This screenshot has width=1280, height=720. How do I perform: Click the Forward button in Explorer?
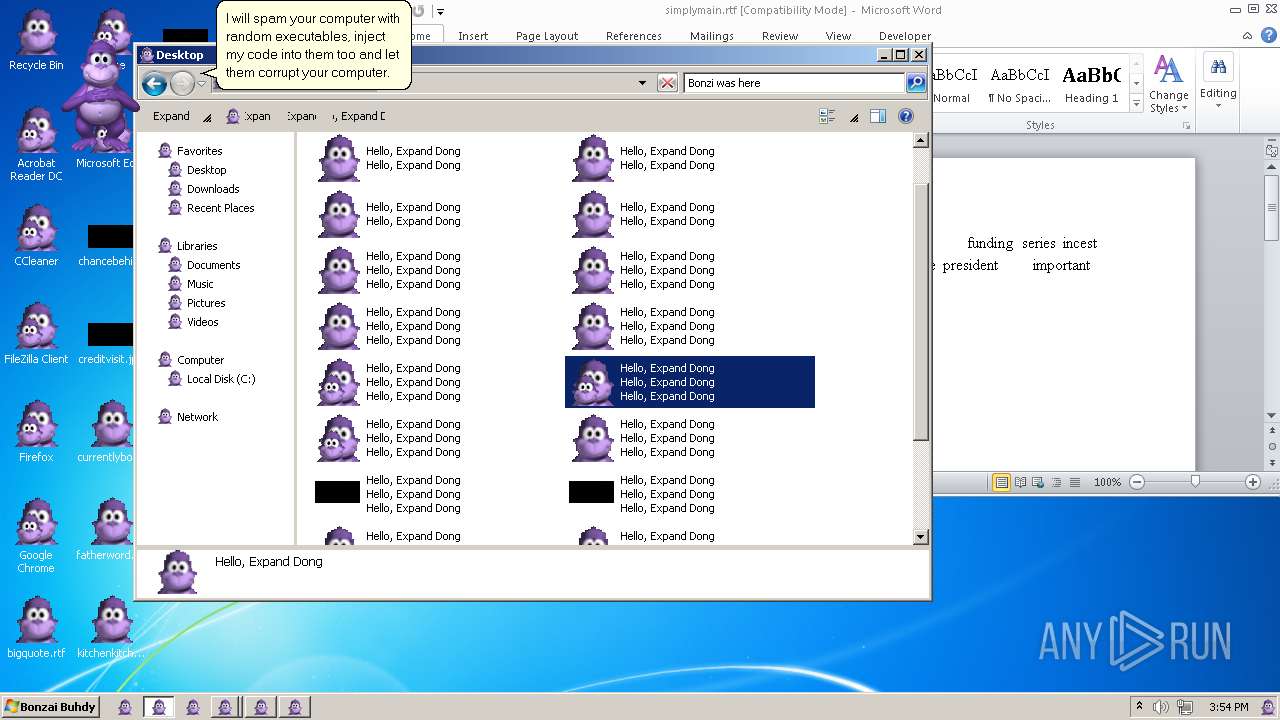coord(182,83)
